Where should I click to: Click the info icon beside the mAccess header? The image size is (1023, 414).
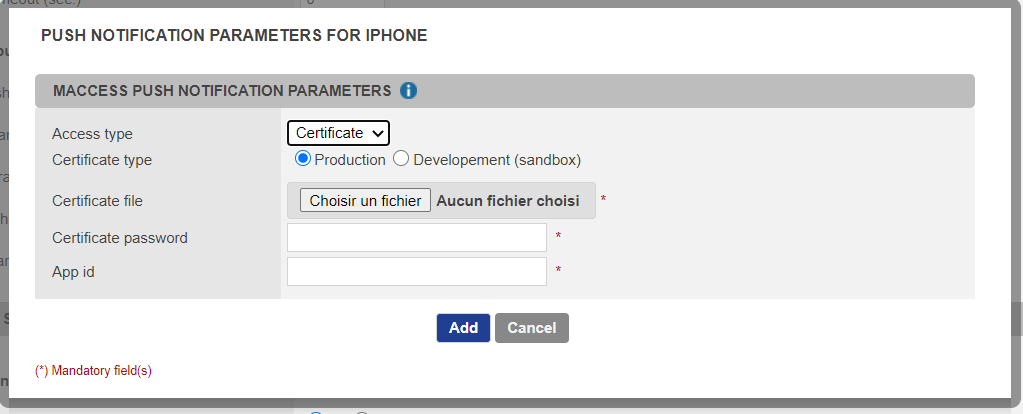pyautogui.click(x=408, y=91)
